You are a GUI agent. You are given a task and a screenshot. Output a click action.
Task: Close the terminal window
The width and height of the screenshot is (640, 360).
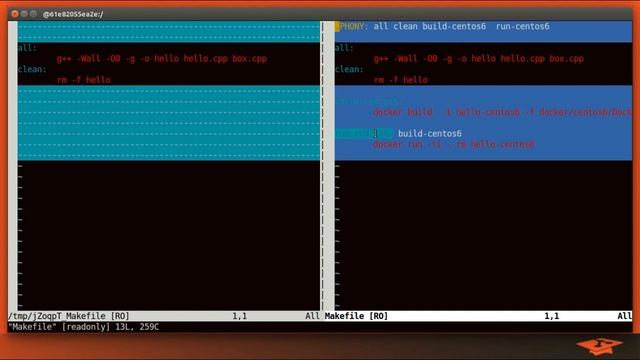(15, 14)
